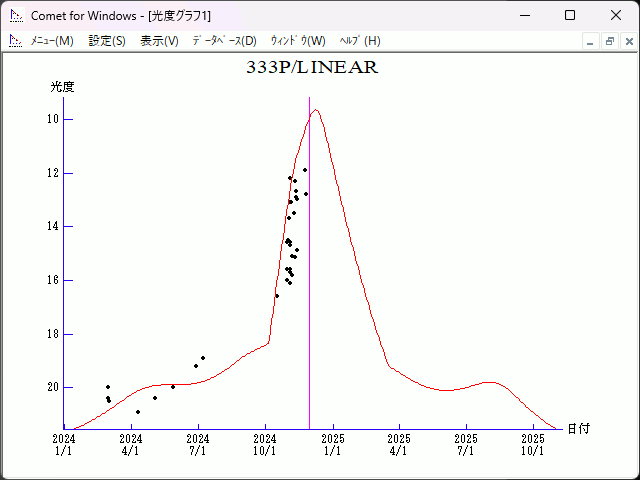Click the 2025 1/1 date axis label
This screenshot has width=640, height=480.
(x=332, y=445)
